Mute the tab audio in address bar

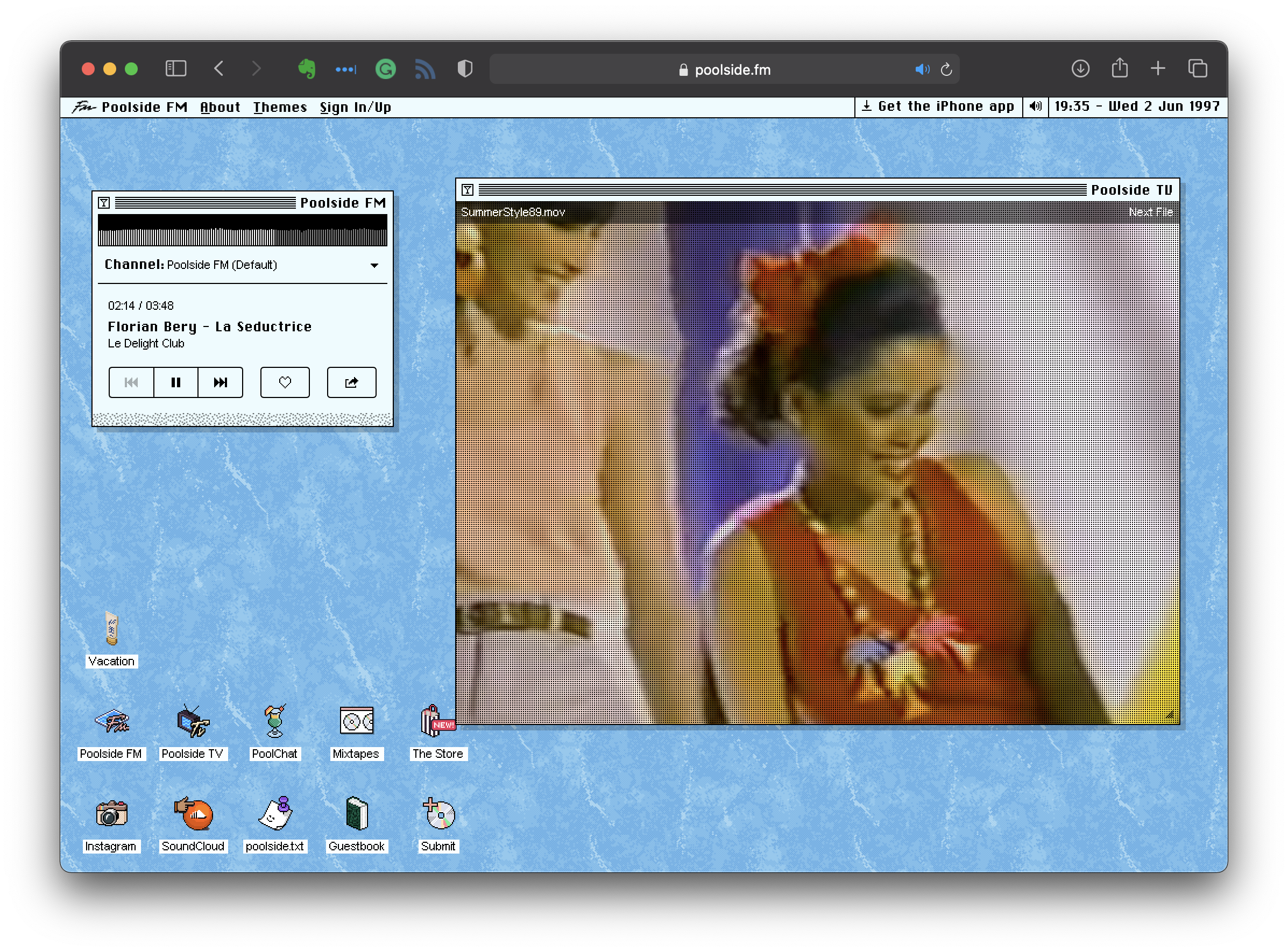(x=922, y=69)
